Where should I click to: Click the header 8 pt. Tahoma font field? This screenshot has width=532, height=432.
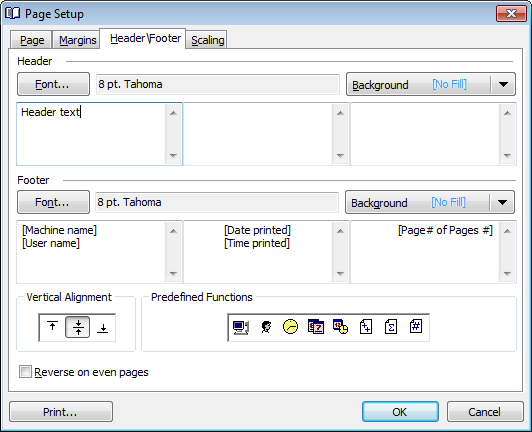click(217, 84)
